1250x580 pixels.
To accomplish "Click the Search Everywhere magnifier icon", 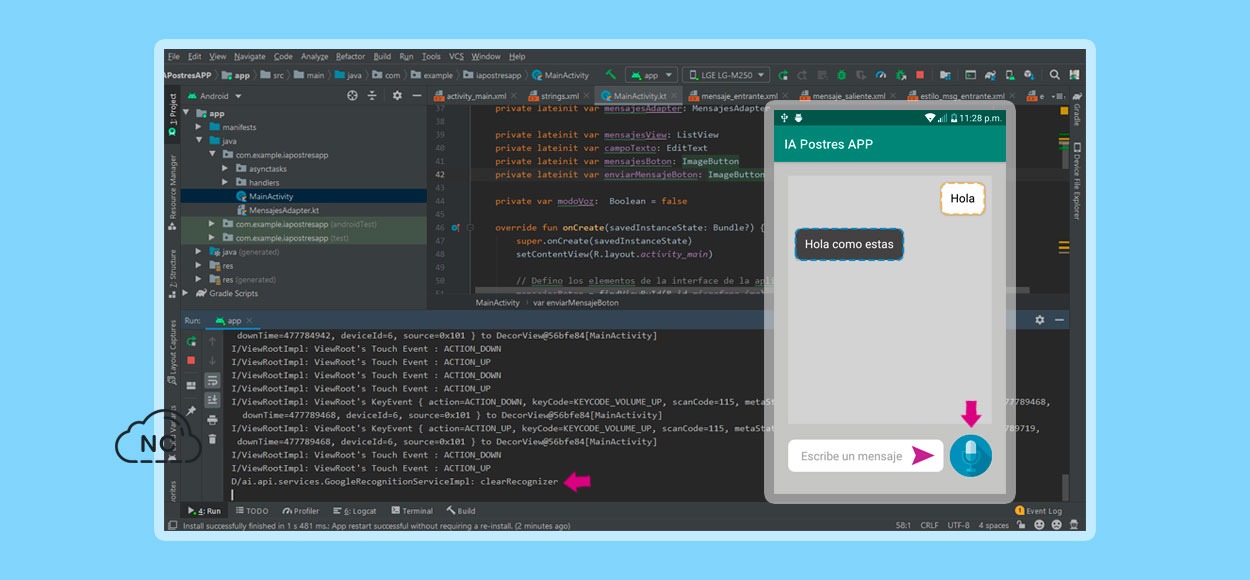I will click(1054, 75).
